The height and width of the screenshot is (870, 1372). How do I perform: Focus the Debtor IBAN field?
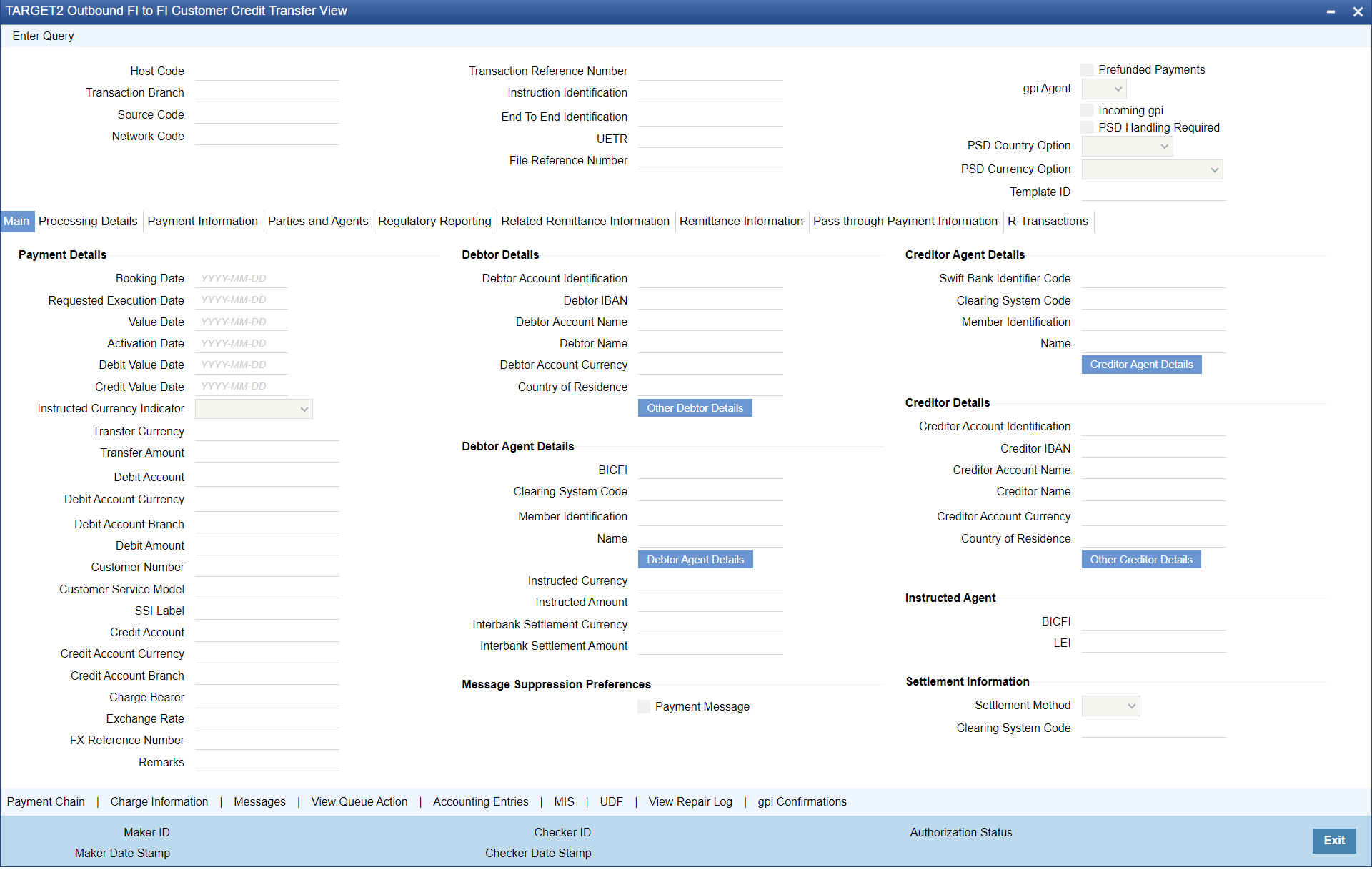click(710, 301)
